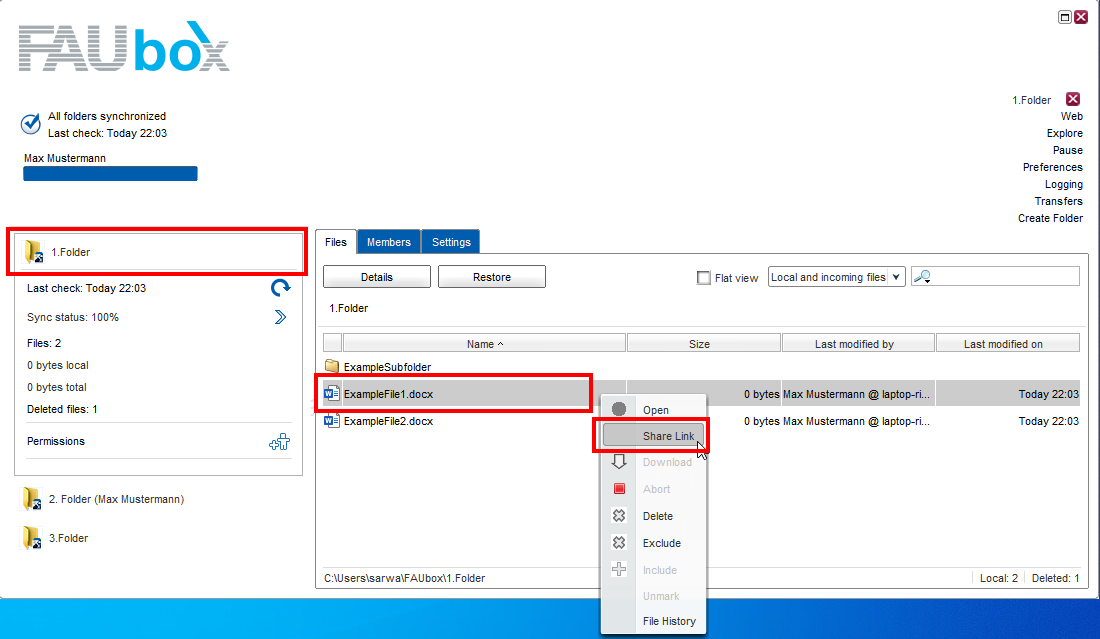Click the blue storage usage bar

click(110, 174)
